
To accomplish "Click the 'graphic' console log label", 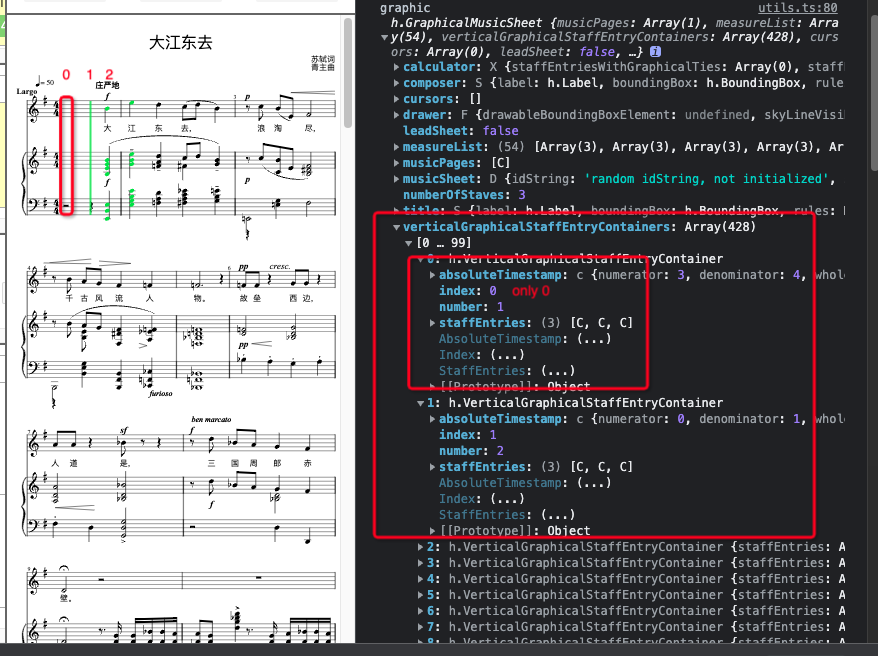I will click(405, 8).
